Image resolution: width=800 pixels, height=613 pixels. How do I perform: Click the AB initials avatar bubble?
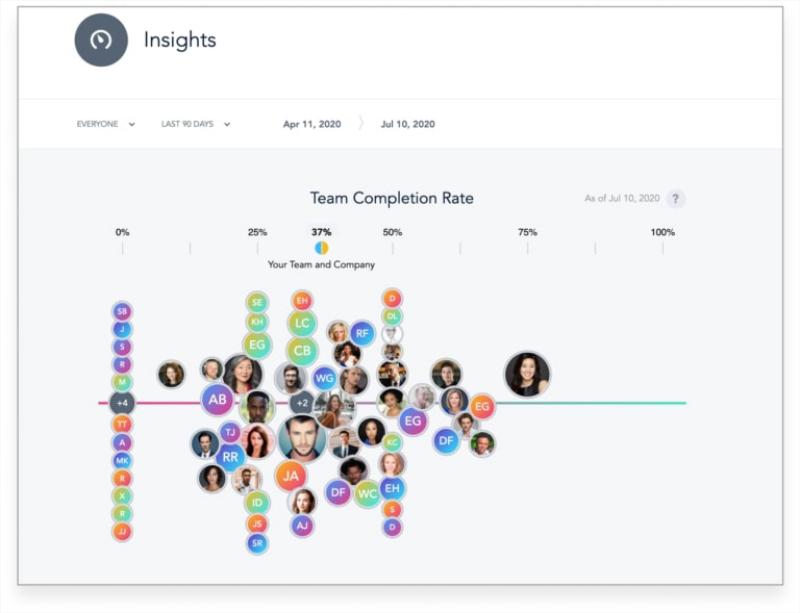click(217, 400)
